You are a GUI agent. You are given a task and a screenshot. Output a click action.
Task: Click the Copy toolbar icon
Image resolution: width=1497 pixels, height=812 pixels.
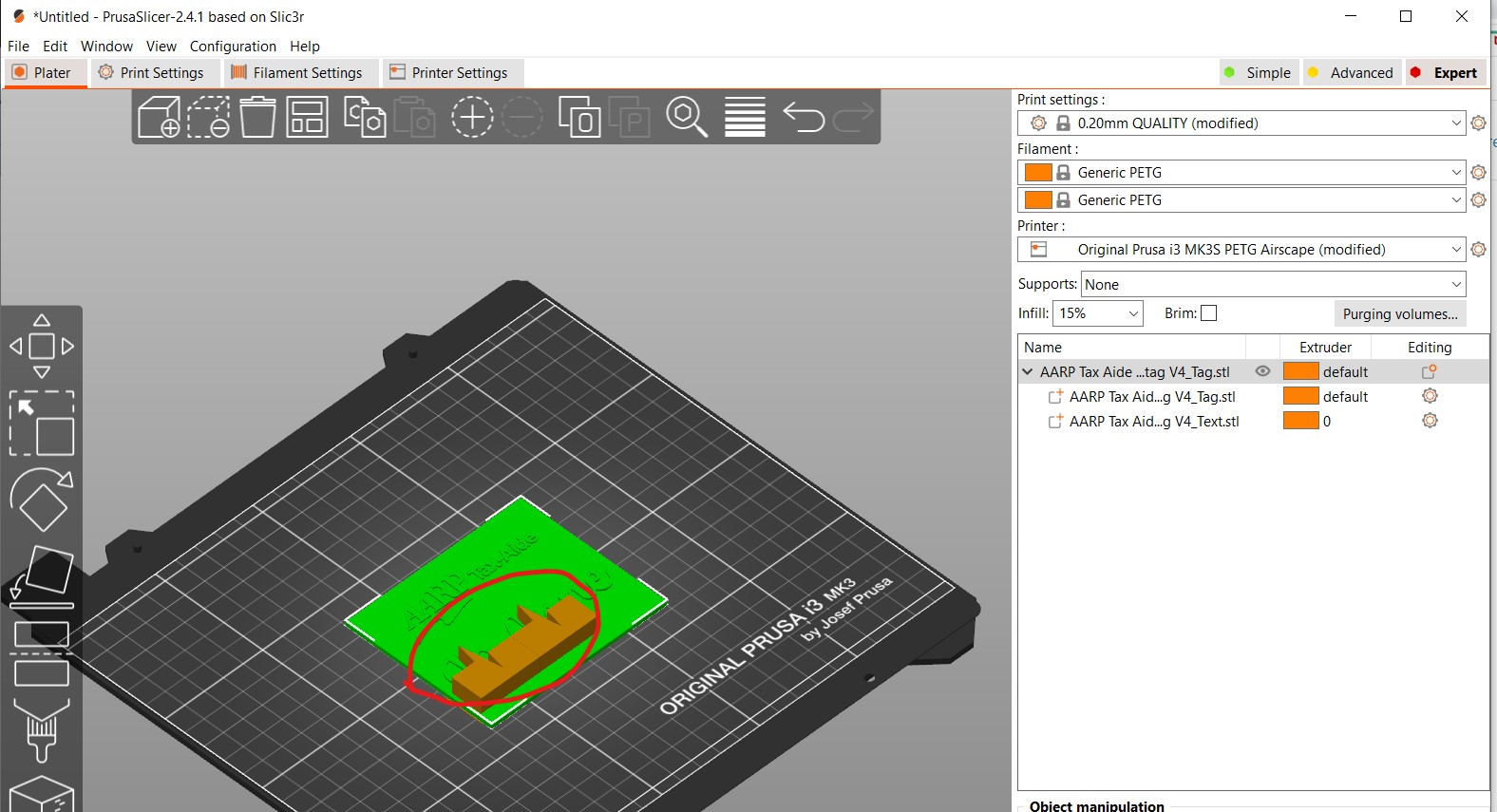click(365, 117)
